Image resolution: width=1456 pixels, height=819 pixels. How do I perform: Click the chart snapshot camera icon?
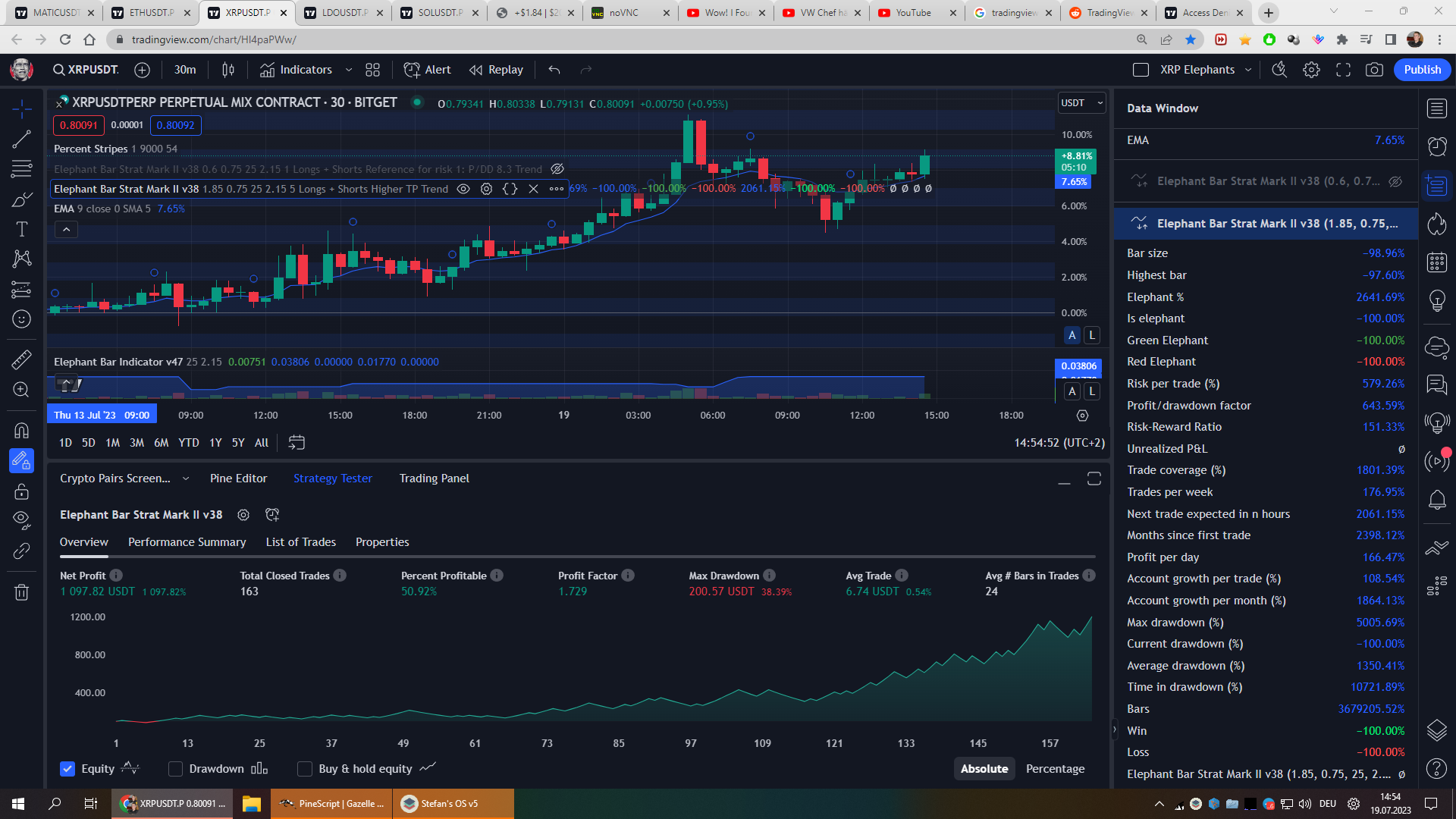(x=1373, y=70)
